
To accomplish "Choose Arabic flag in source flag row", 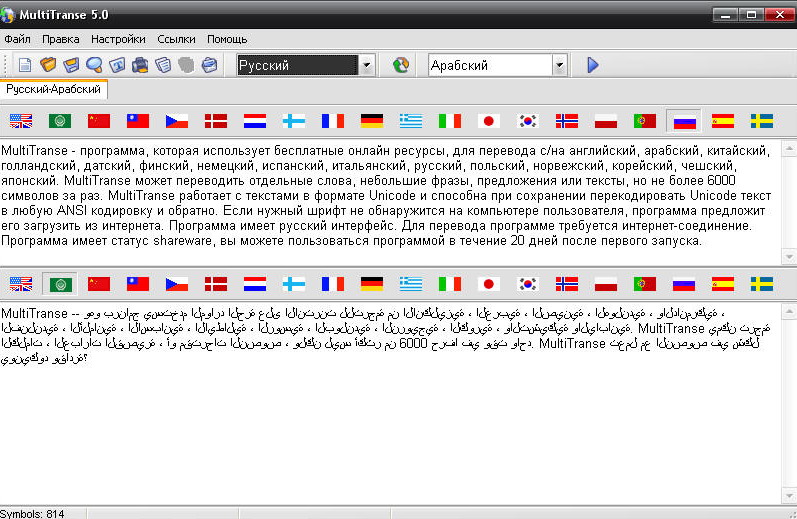I will (x=60, y=121).
